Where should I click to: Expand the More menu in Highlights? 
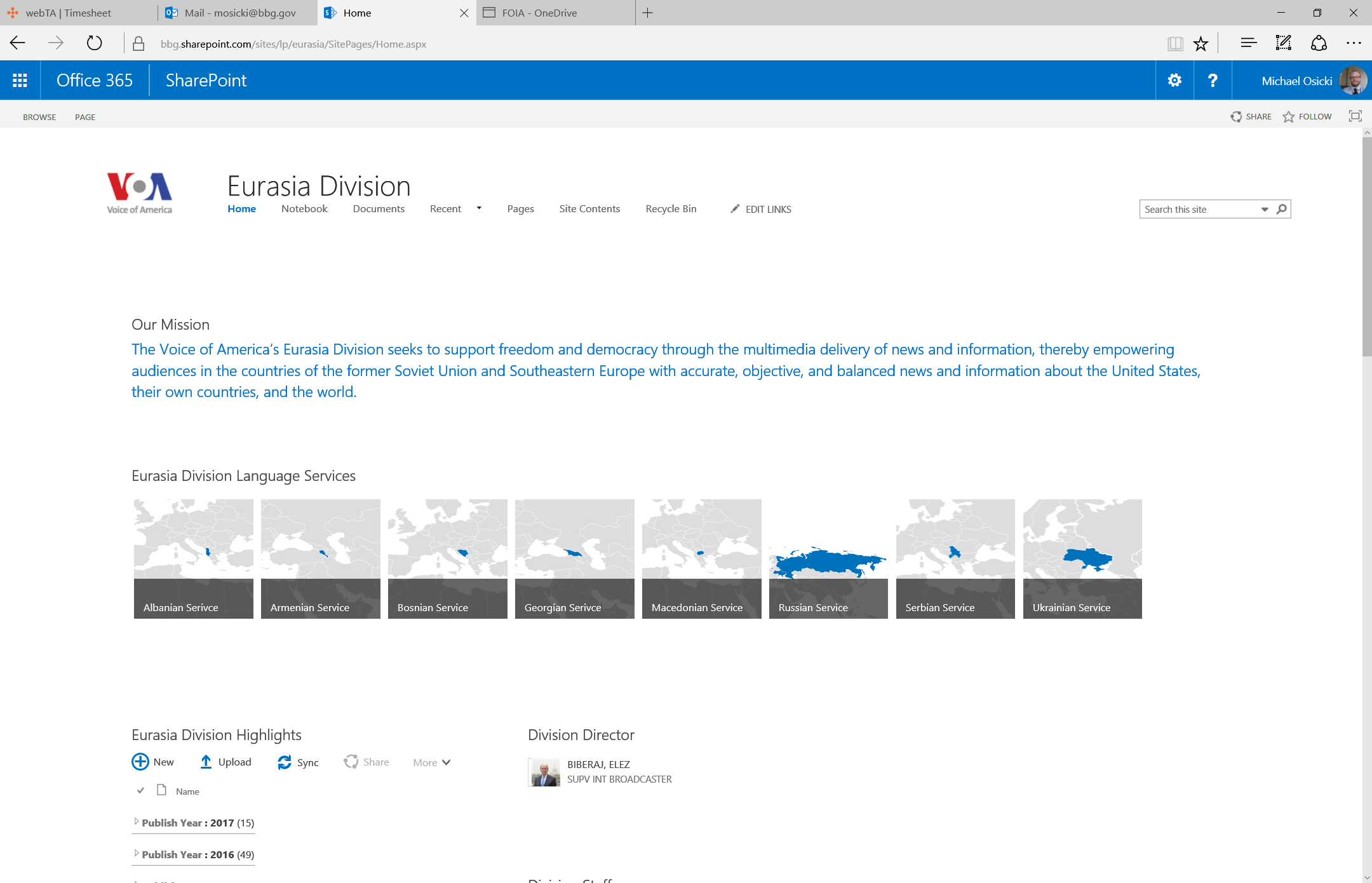431,762
